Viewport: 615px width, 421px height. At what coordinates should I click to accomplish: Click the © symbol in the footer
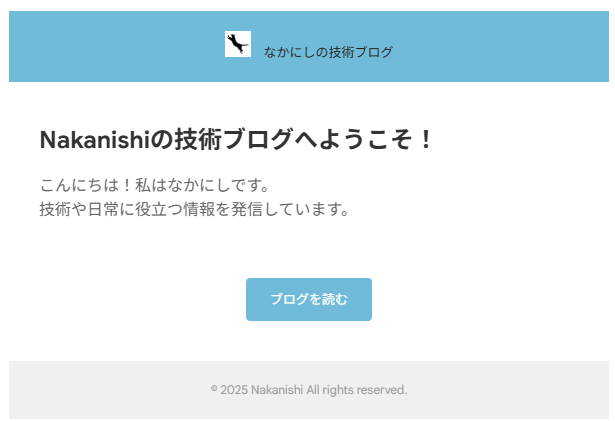pos(214,388)
